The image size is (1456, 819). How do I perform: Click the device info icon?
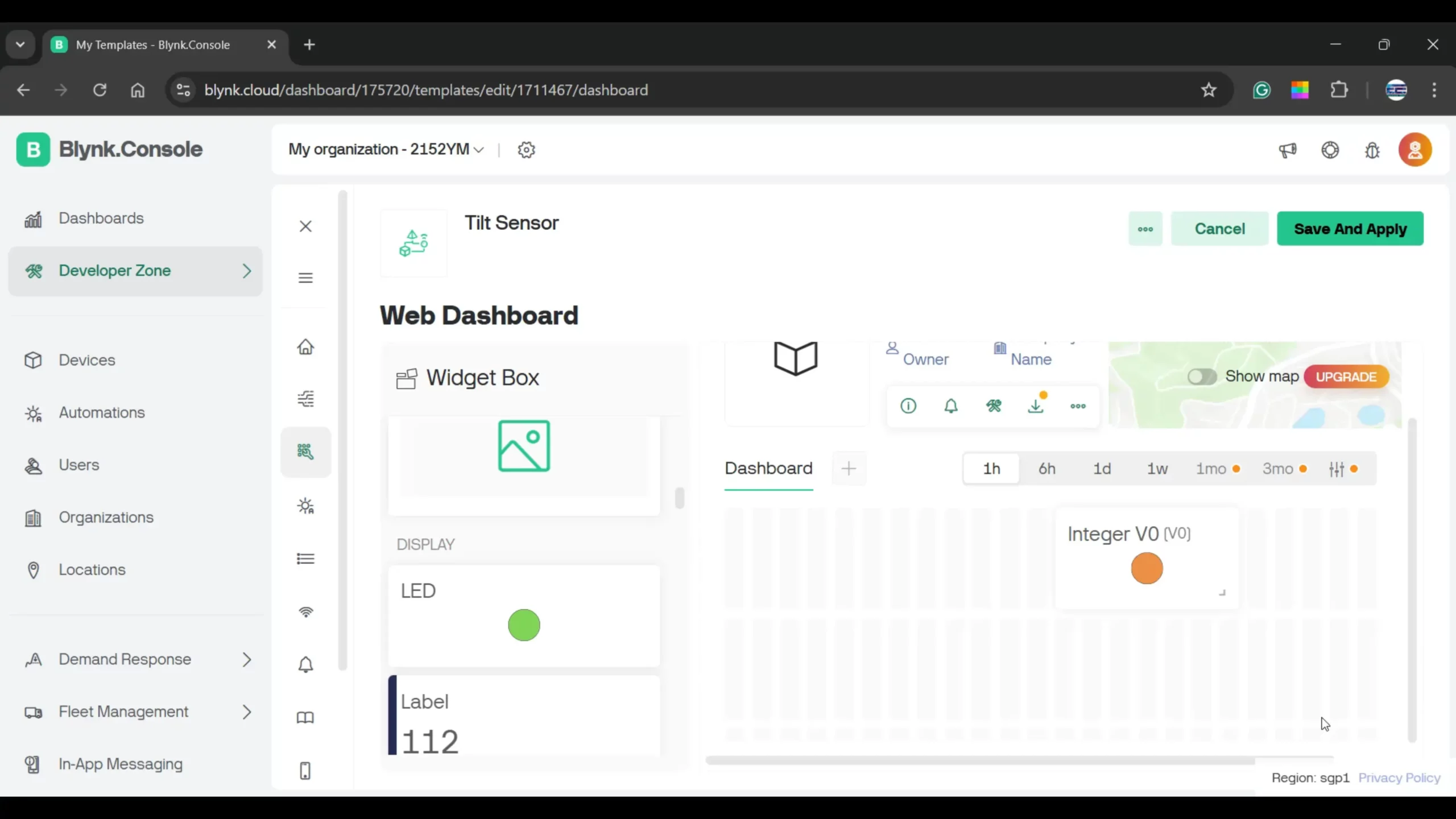click(908, 406)
